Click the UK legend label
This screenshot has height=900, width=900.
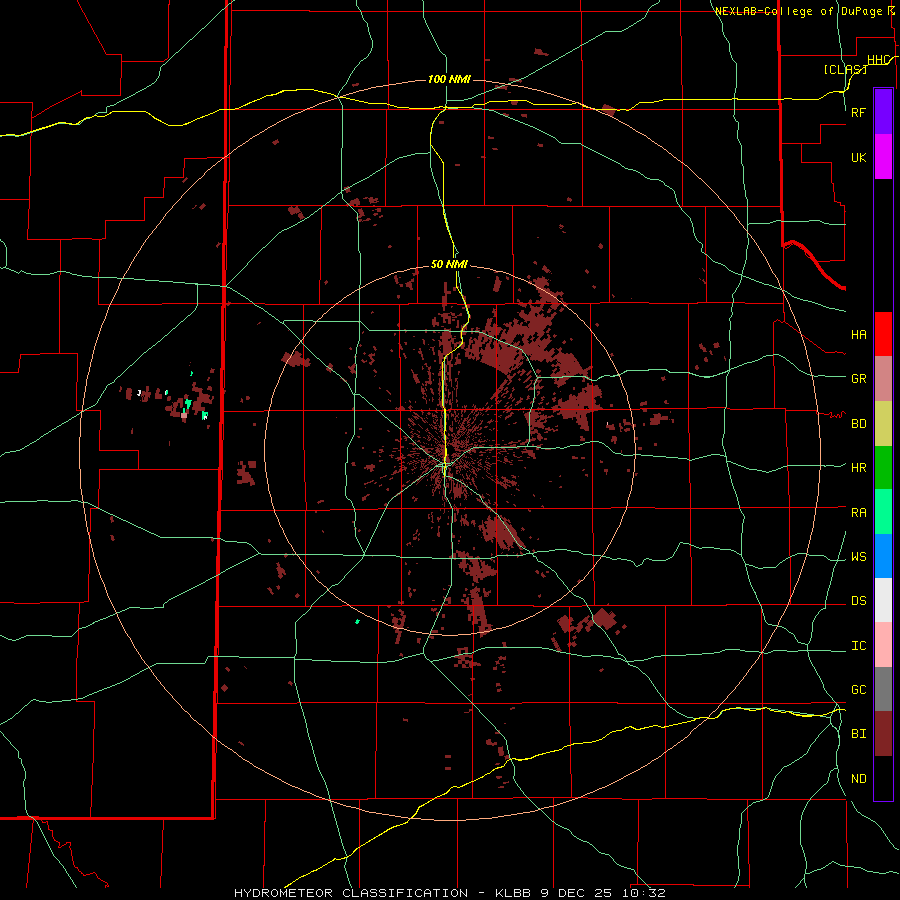(x=858, y=157)
